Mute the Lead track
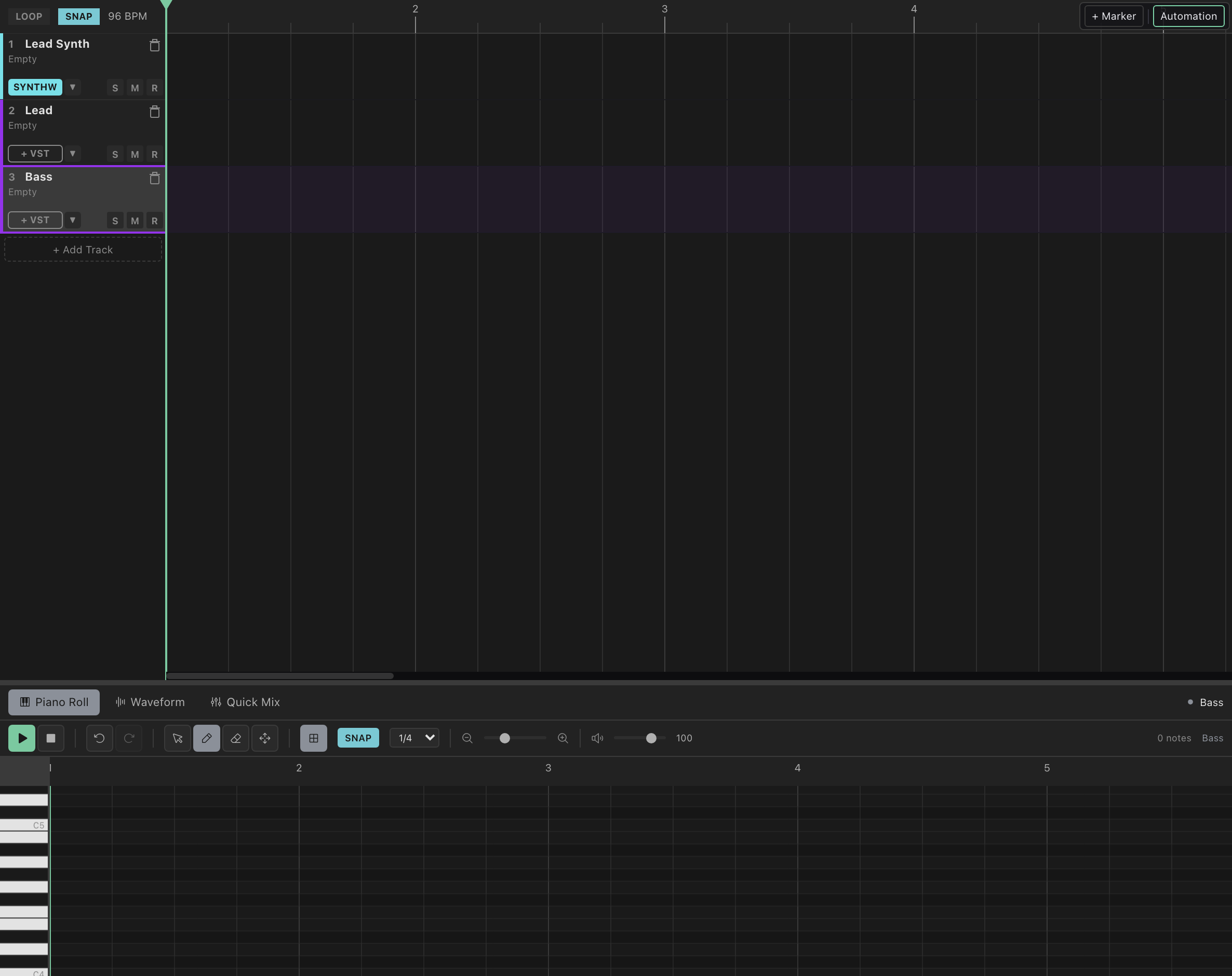1232x976 pixels. tap(135, 154)
